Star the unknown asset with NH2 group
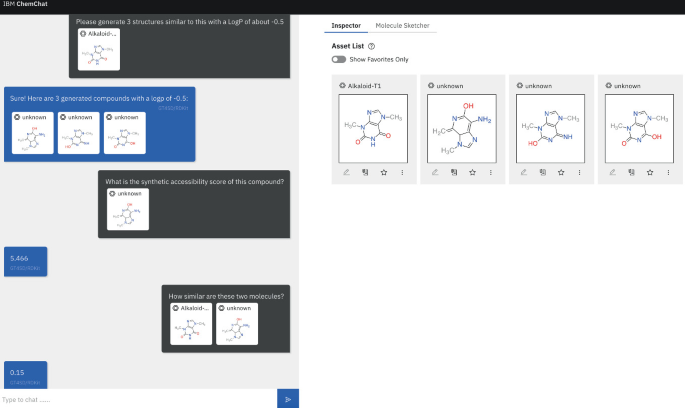Screen dimensions: 685x408 pyautogui.click(x=472, y=172)
